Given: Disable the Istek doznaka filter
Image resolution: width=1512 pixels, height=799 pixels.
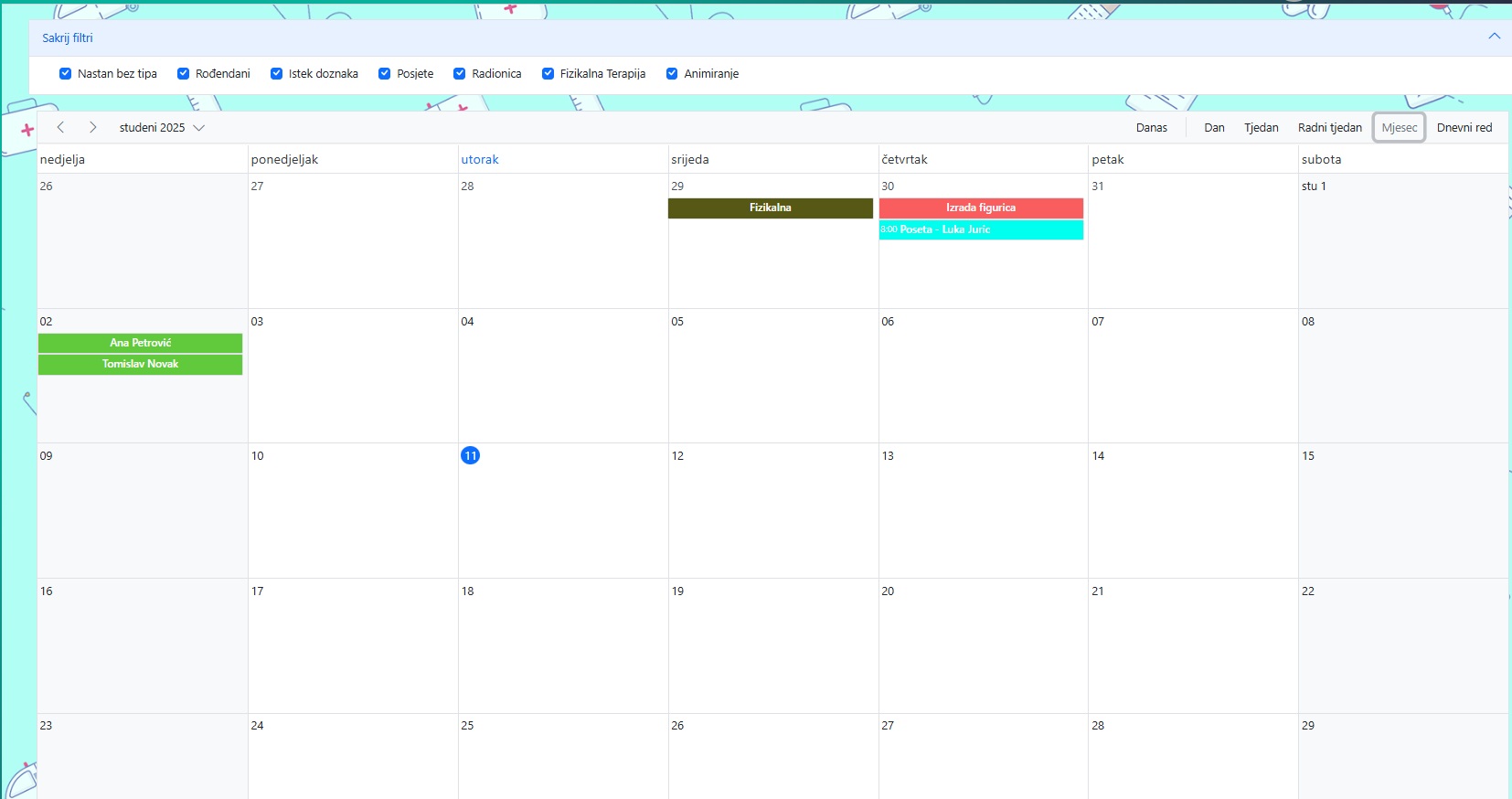Looking at the screenshot, I should click(x=276, y=74).
